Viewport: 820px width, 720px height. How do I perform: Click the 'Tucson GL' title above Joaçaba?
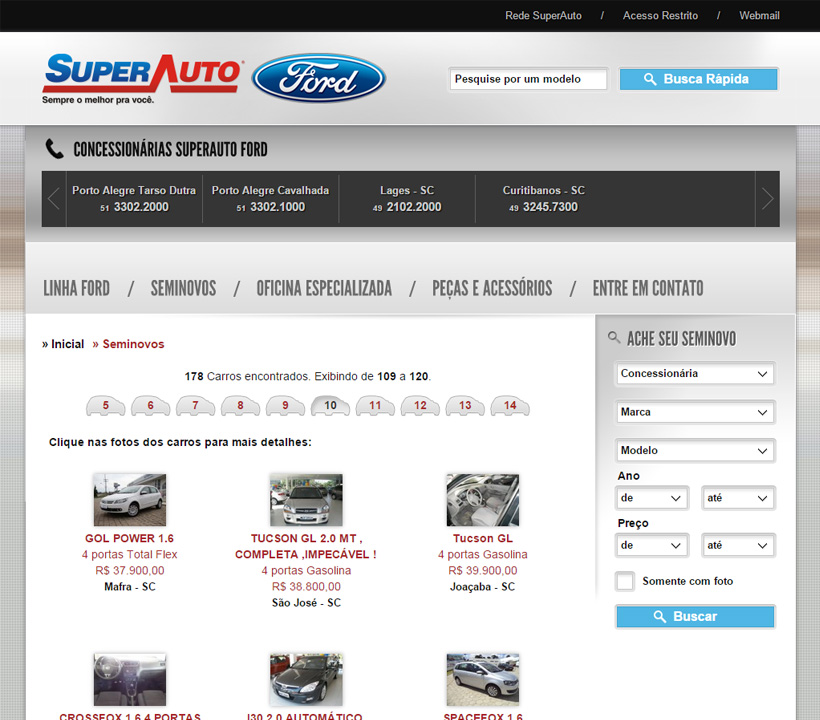(483, 539)
